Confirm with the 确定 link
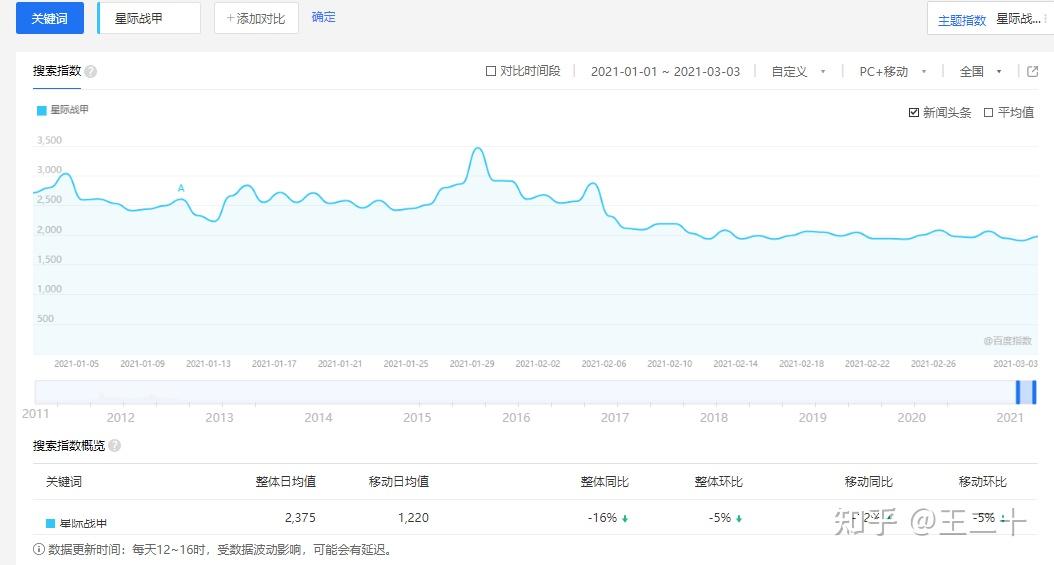This screenshot has height=565, width=1054. [323, 17]
